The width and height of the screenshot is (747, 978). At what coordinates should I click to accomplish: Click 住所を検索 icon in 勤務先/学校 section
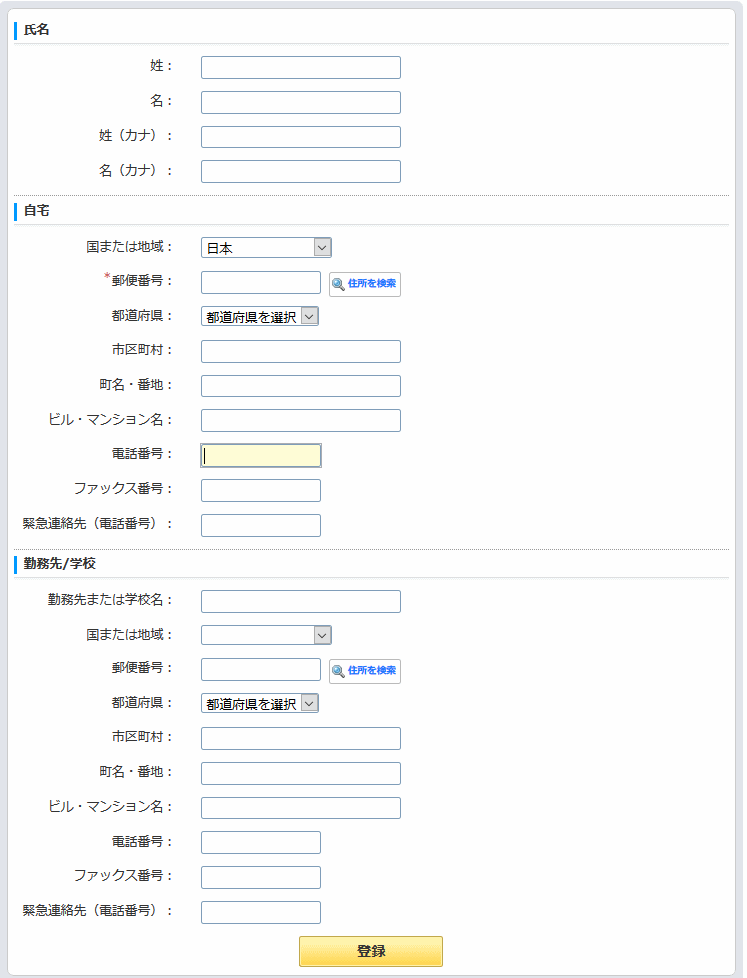click(x=365, y=671)
